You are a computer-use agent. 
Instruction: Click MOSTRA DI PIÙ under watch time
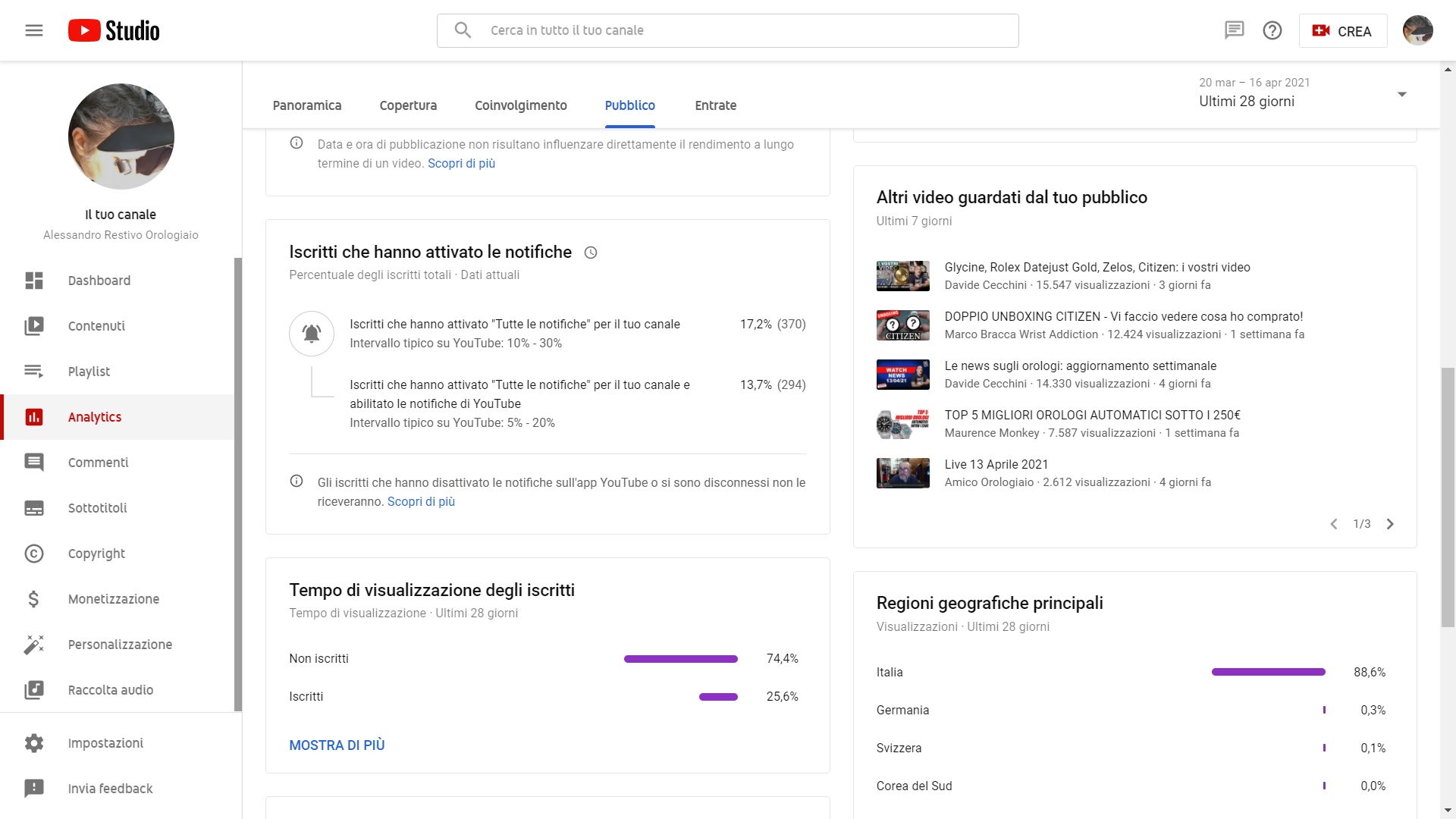click(x=337, y=745)
